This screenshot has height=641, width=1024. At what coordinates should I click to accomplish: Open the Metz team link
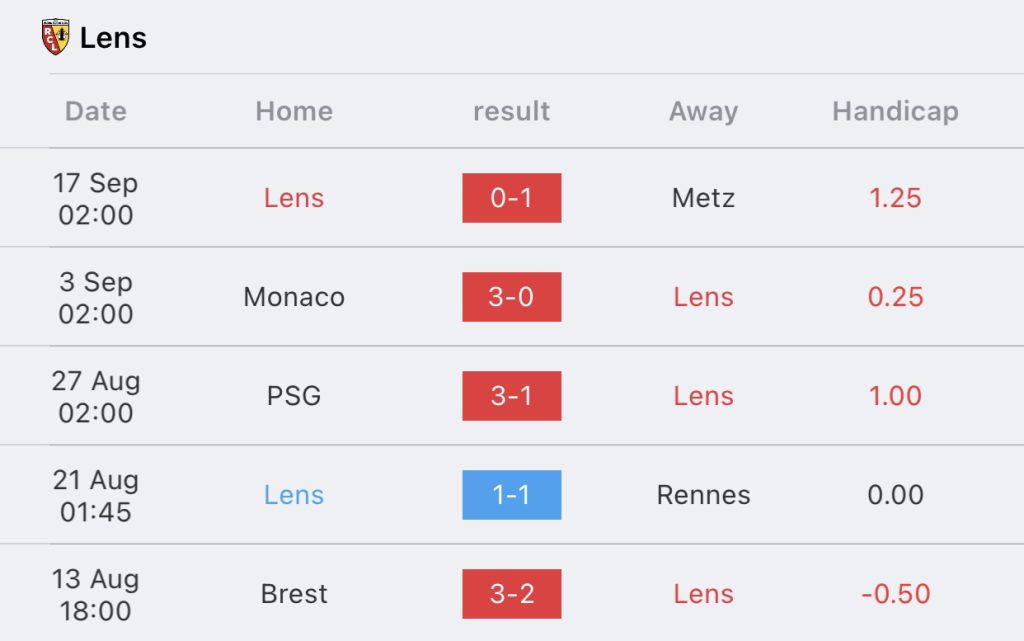pyautogui.click(x=703, y=198)
